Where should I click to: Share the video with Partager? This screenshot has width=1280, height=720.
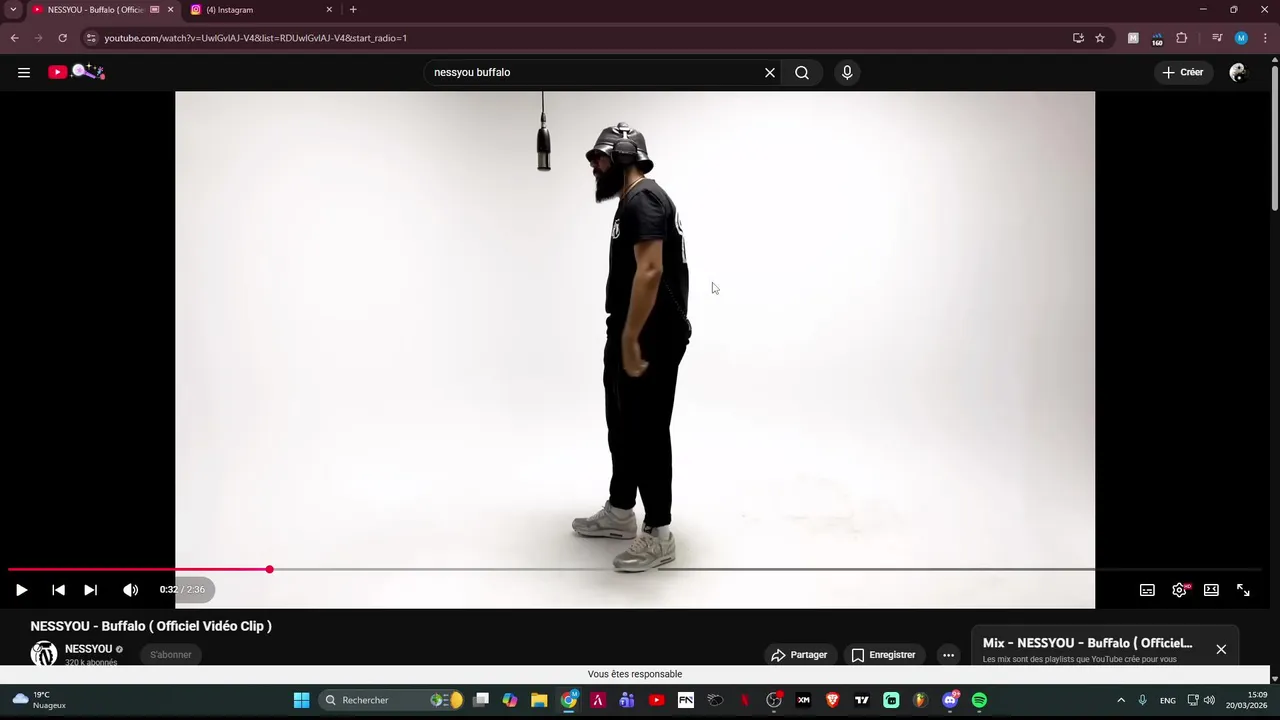click(x=799, y=655)
